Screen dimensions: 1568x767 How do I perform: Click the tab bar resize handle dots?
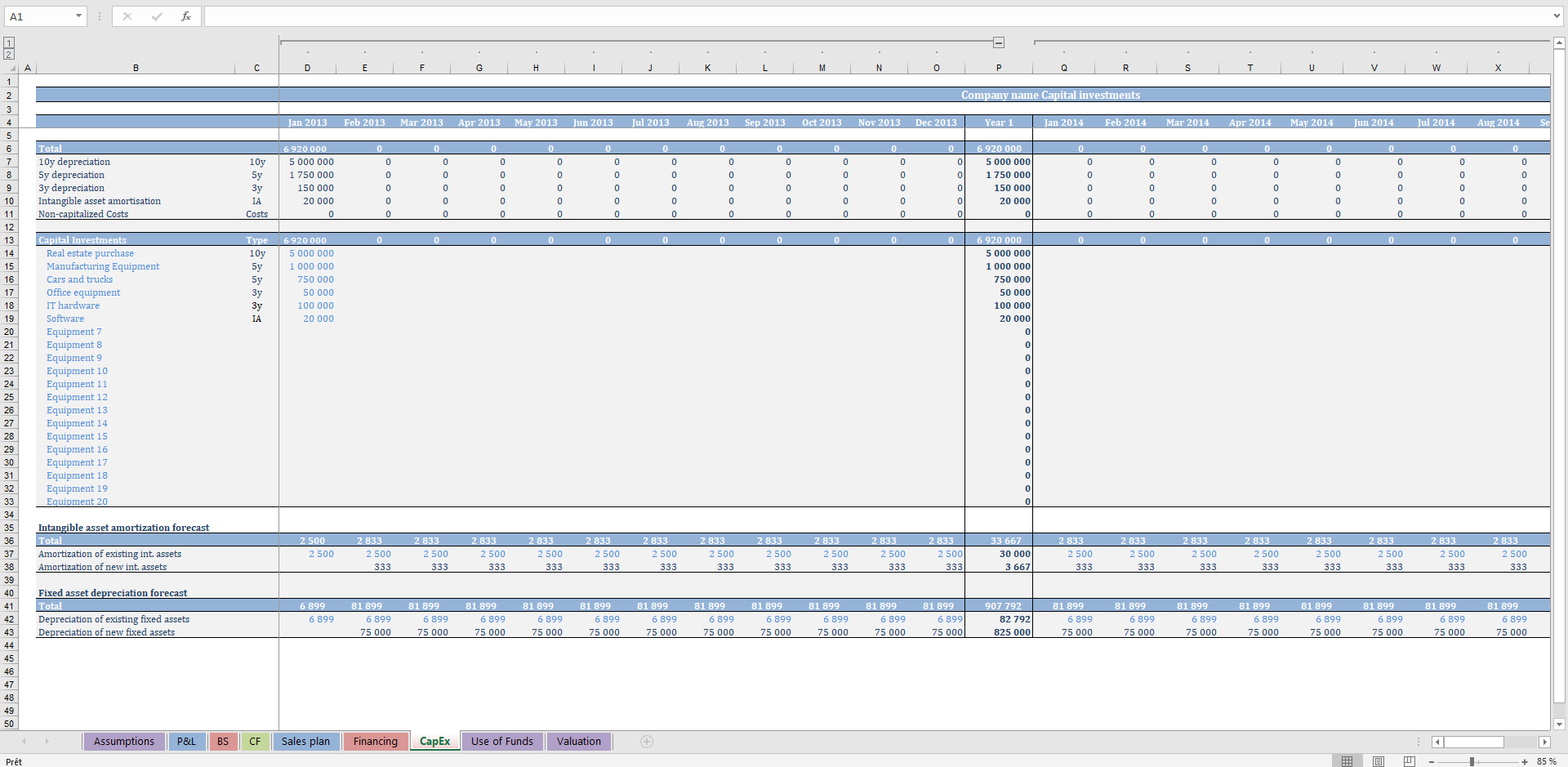click(x=1419, y=742)
